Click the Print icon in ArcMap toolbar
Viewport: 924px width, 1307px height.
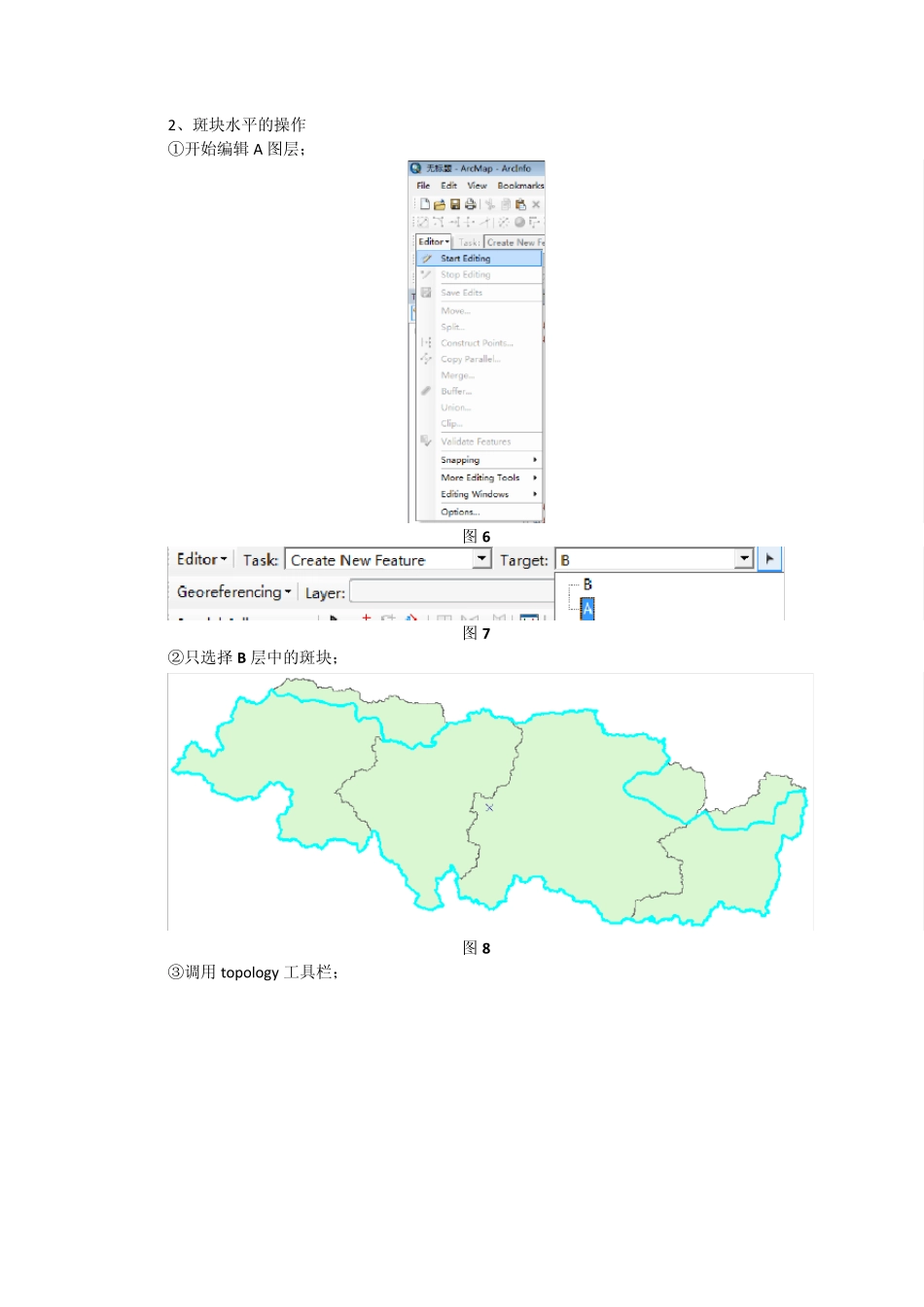(x=470, y=204)
